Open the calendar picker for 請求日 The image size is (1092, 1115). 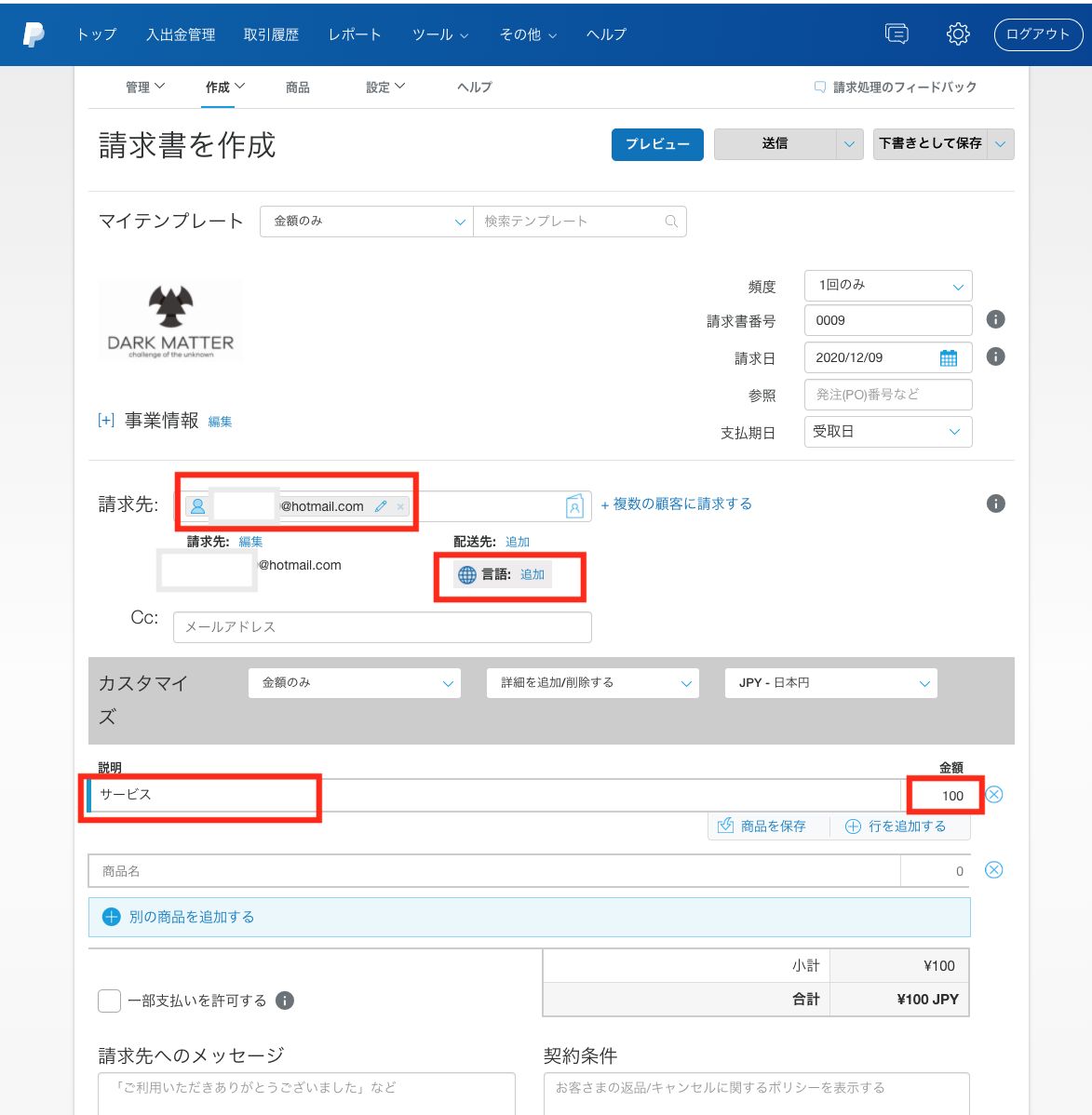click(x=948, y=358)
